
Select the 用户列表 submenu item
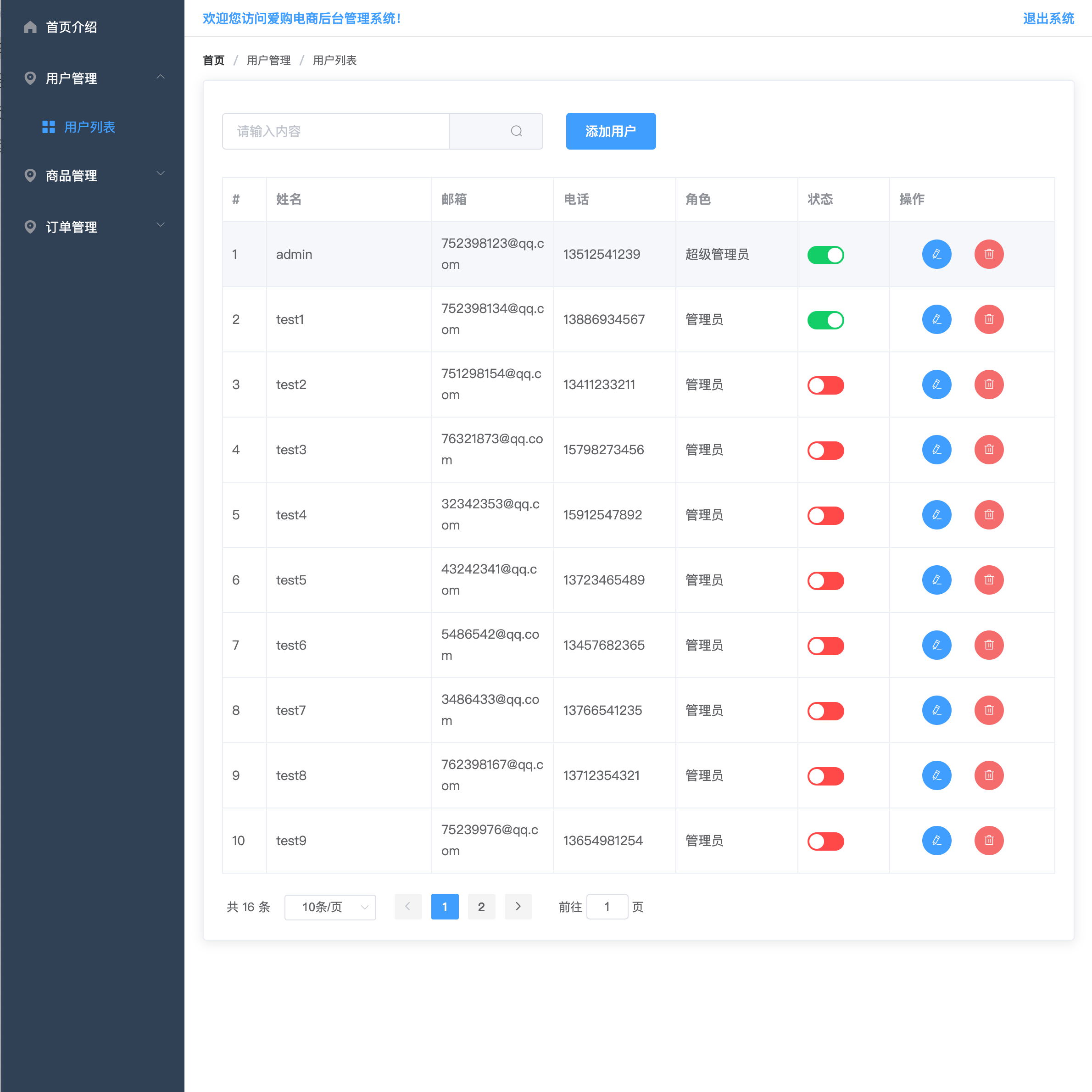point(89,127)
